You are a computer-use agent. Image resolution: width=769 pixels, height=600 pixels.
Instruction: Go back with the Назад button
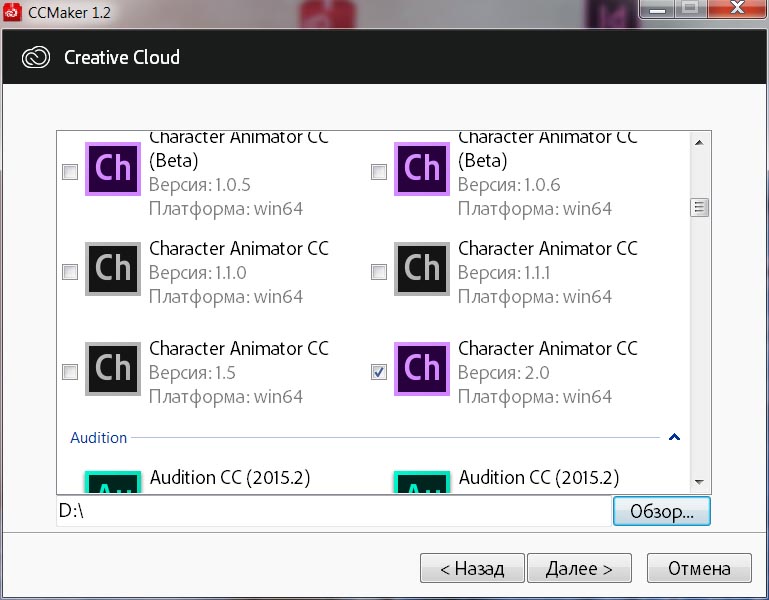click(472, 568)
